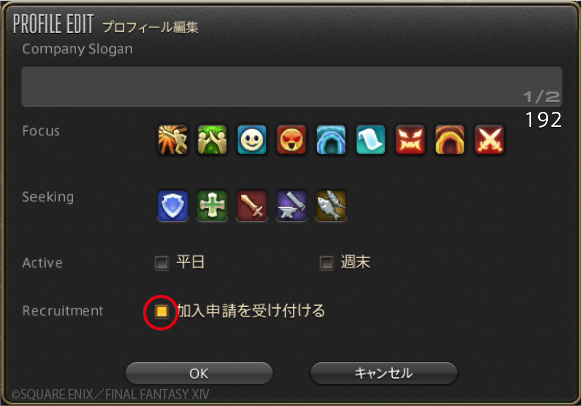Choose the DPS red sword seeking icon

pos(252,206)
